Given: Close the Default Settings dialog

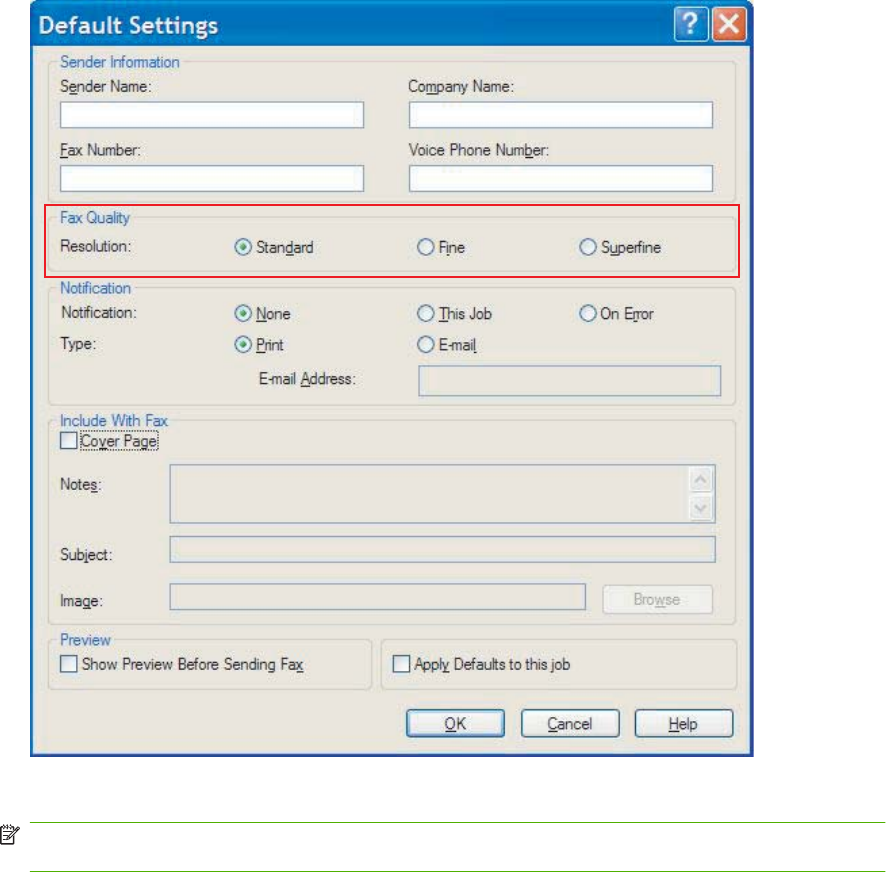Looking at the screenshot, I should 729,24.
